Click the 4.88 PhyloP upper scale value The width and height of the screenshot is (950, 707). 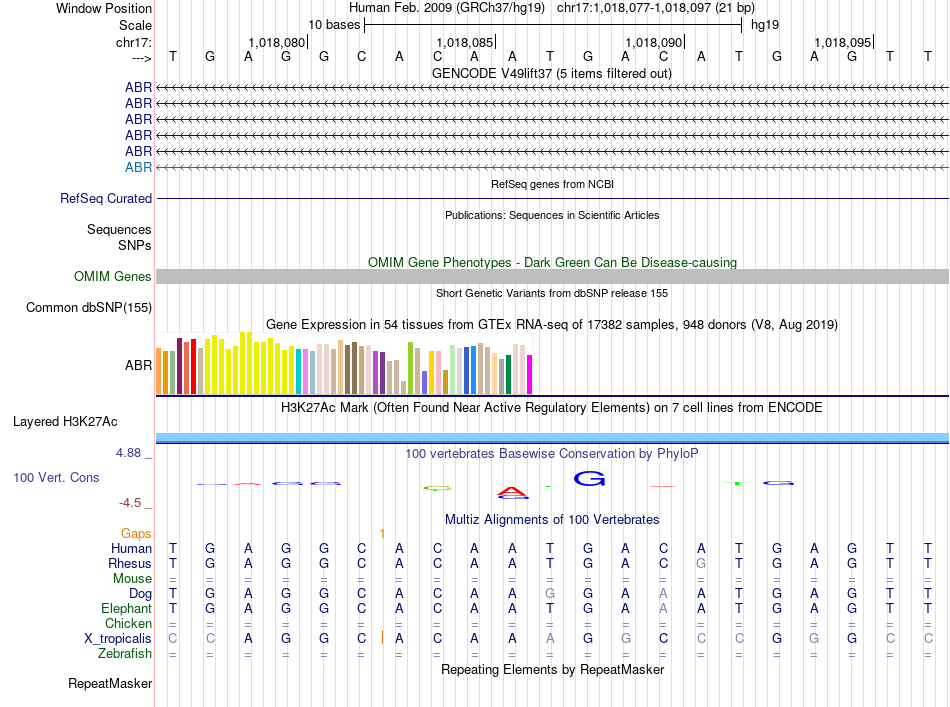(128, 453)
